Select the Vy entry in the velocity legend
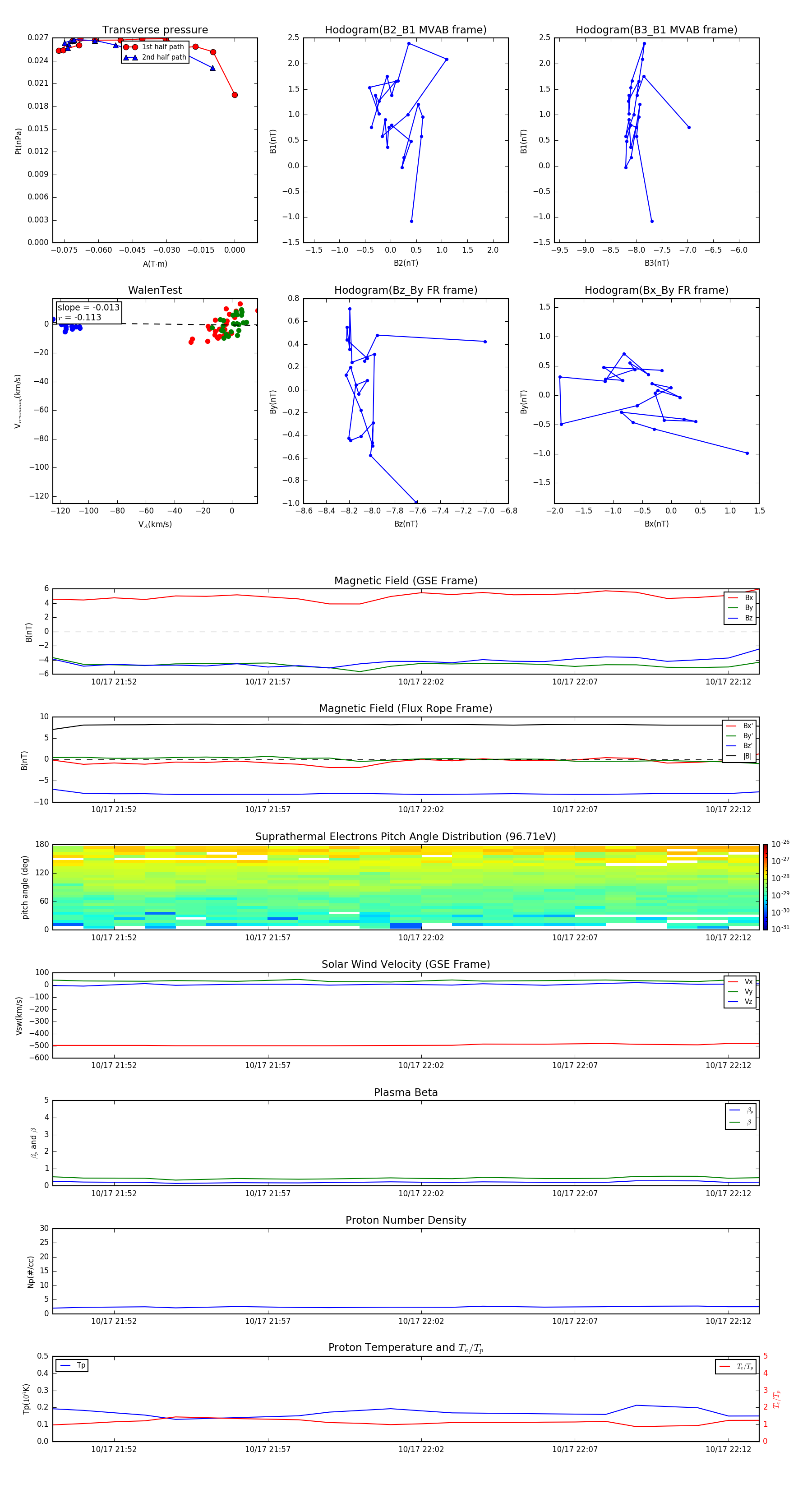812x1489 pixels. [x=740, y=991]
